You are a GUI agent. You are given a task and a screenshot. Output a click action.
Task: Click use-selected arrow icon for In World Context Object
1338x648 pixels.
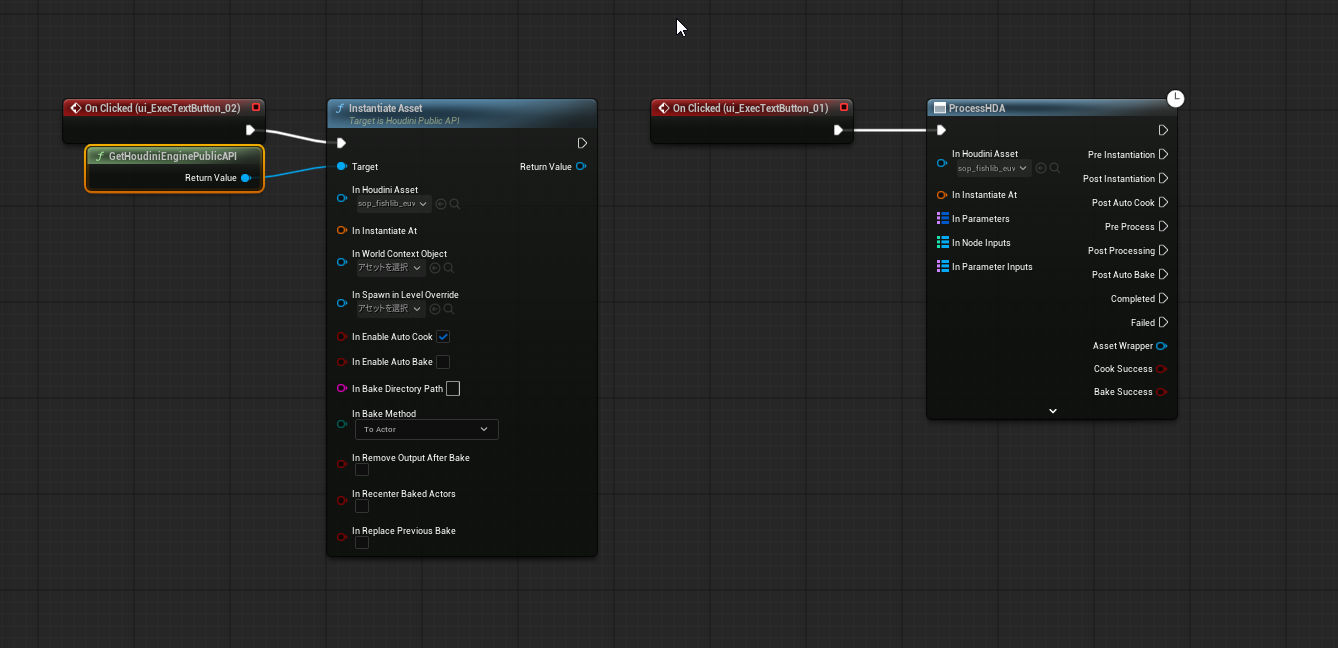(x=436, y=268)
